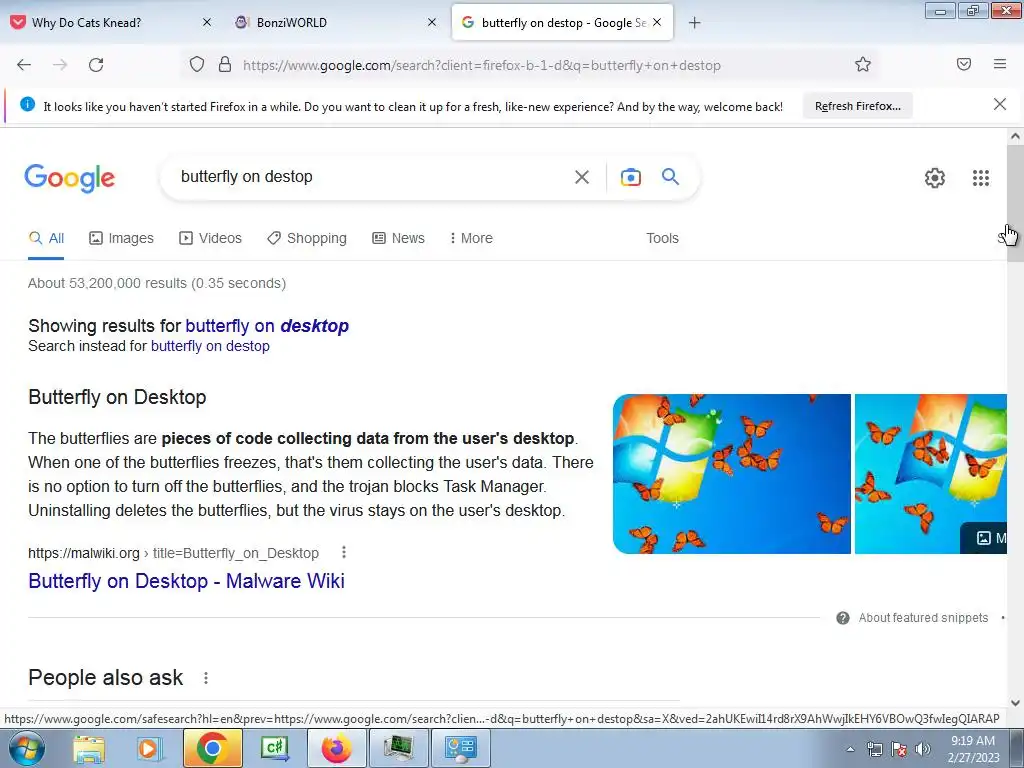
Task: Open the clock showing 9:19 AM
Action: (x=973, y=749)
